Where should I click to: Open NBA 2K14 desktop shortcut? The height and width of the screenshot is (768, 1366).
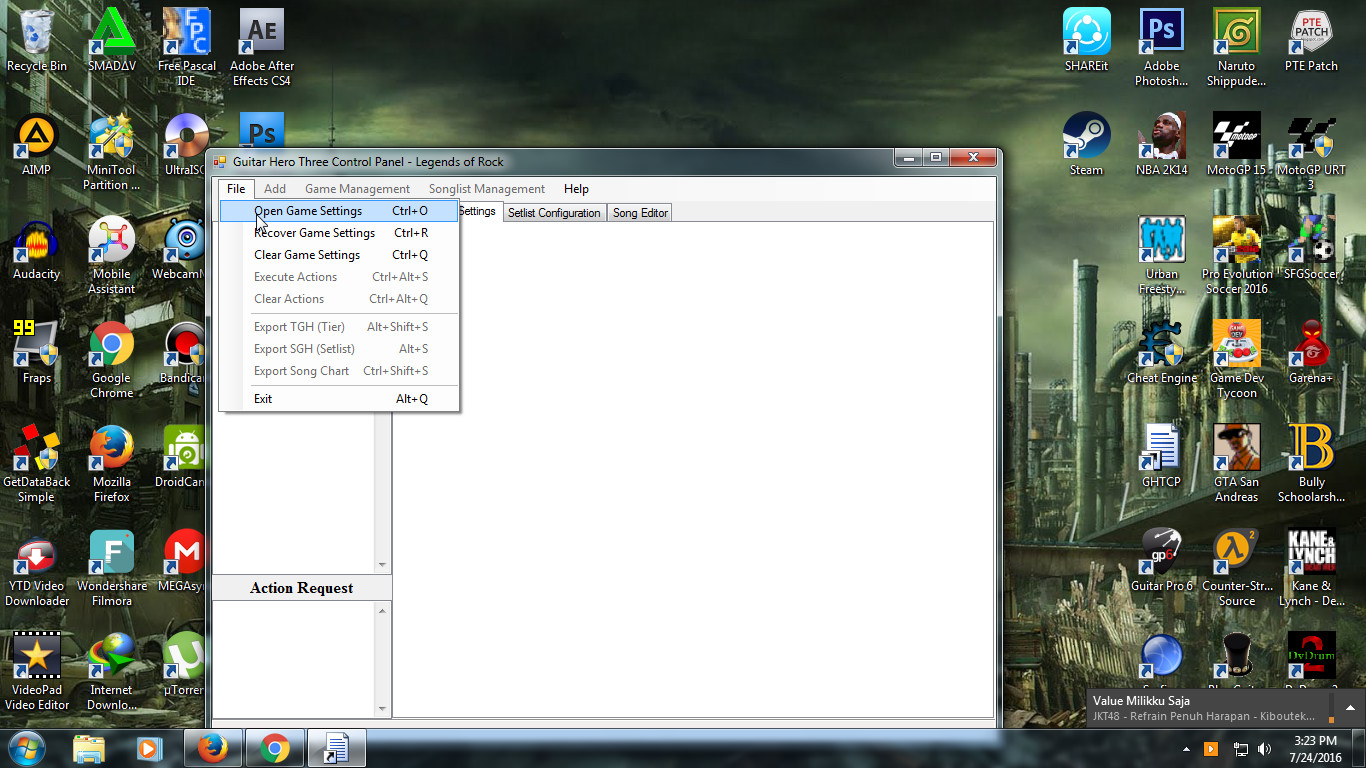1162,145
